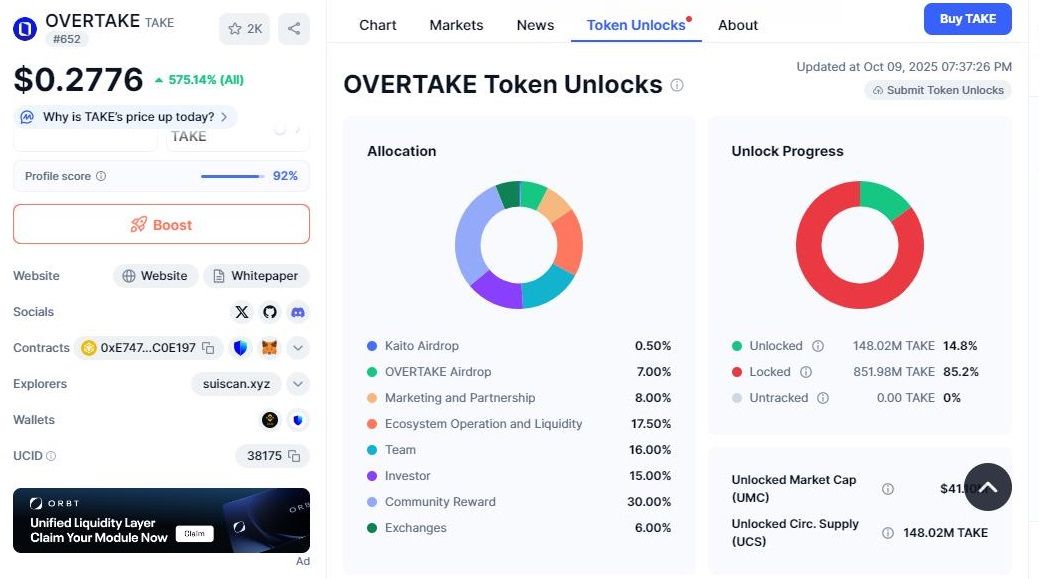Add TAKE to watchlist with star button
The width and height of the screenshot is (1039, 579).
pyautogui.click(x=245, y=29)
